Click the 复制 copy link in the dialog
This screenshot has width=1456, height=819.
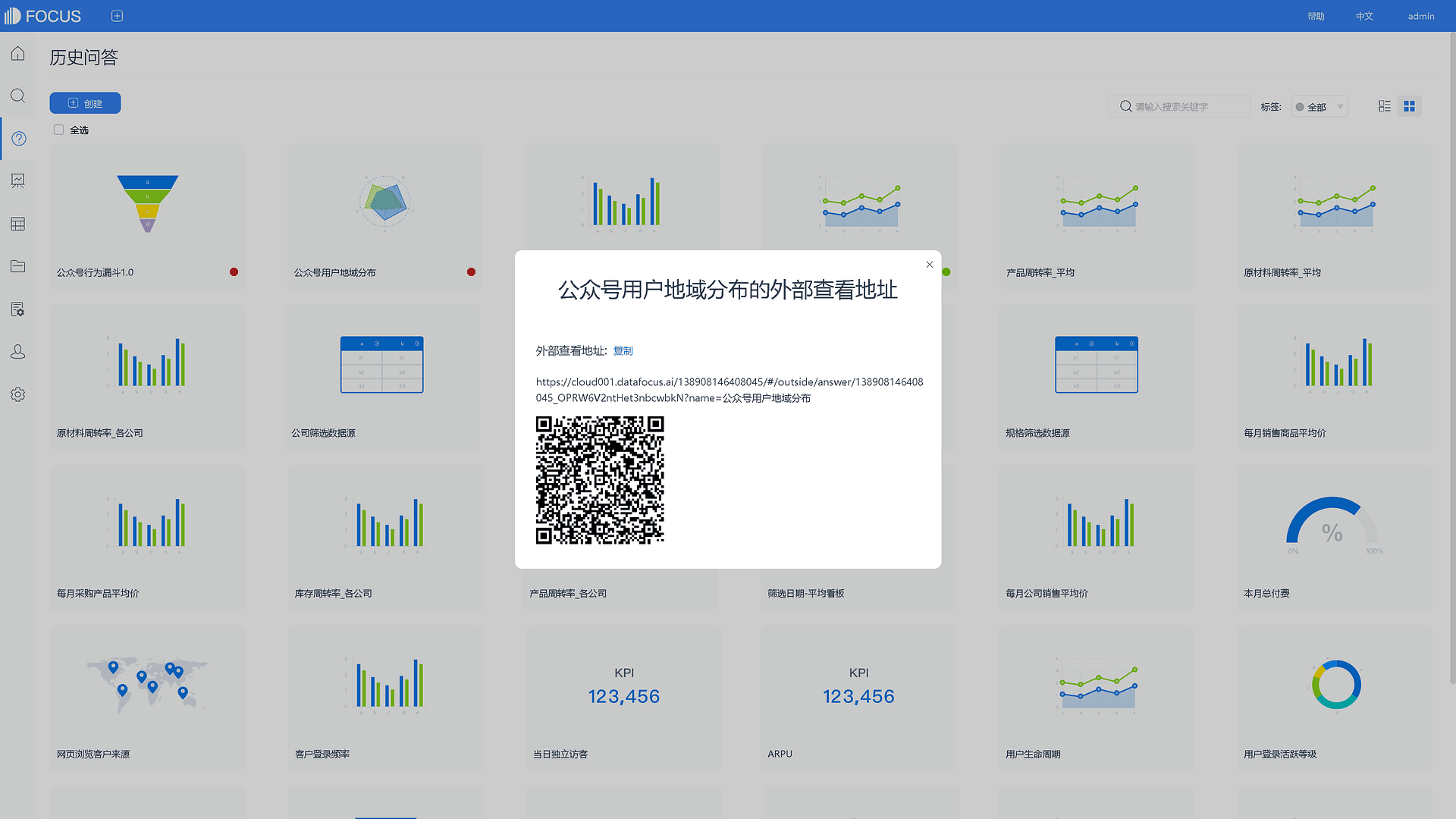coord(623,350)
